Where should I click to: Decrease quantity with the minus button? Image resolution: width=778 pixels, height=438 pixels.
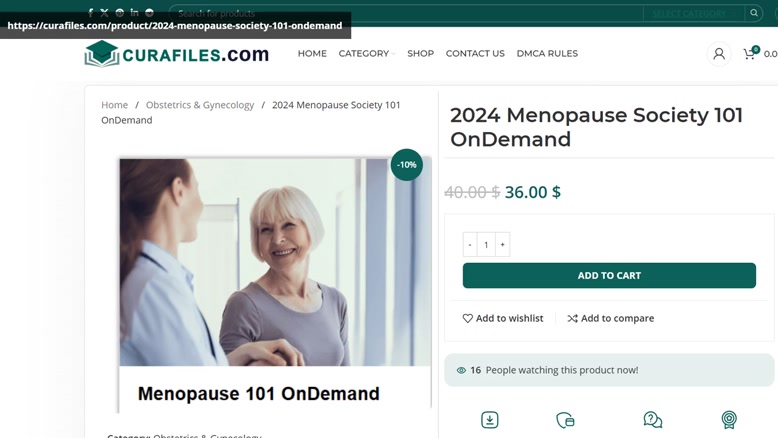pyautogui.click(x=470, y=245)
